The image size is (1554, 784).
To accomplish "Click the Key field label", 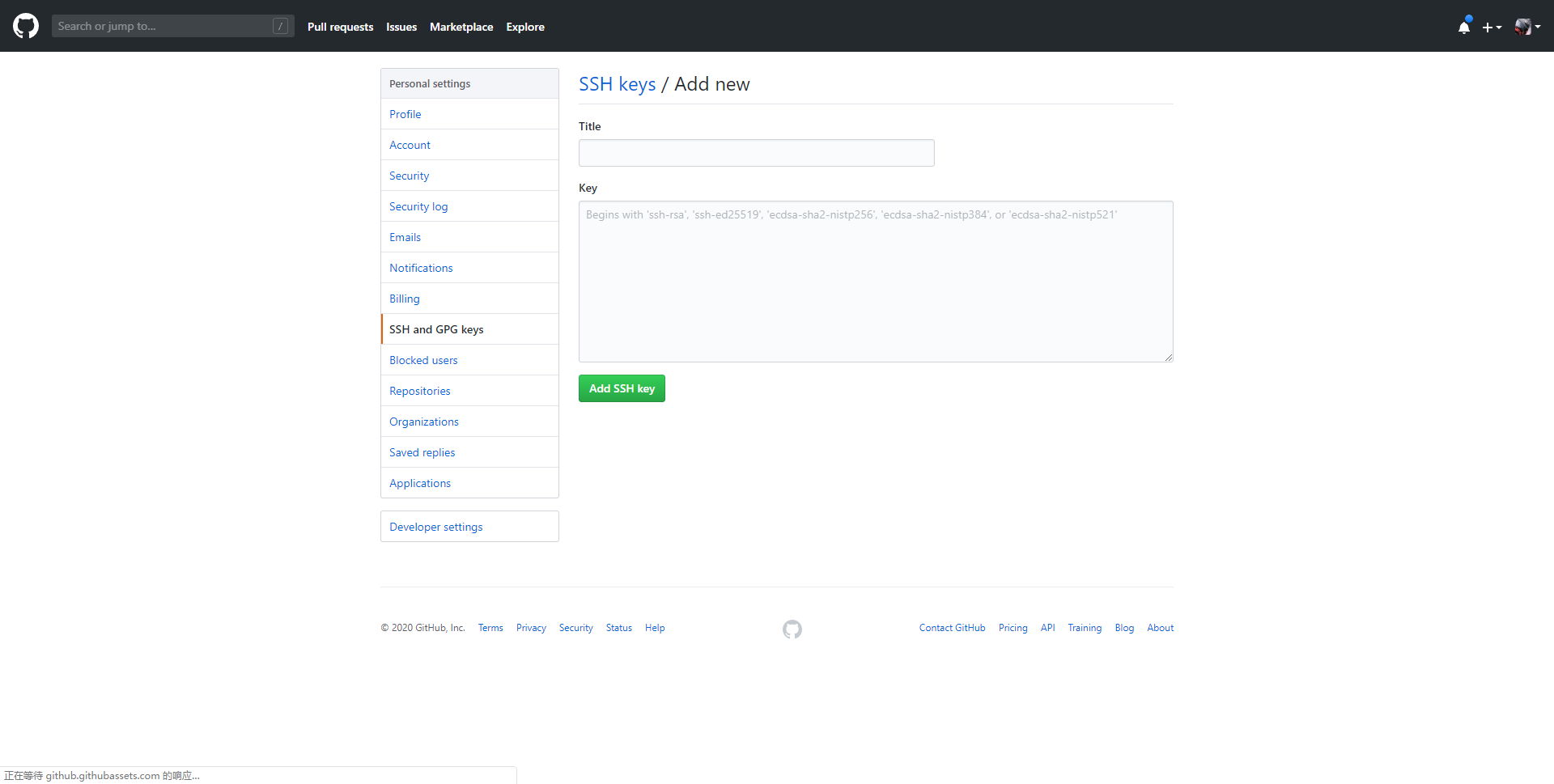I will coord(588,188).
